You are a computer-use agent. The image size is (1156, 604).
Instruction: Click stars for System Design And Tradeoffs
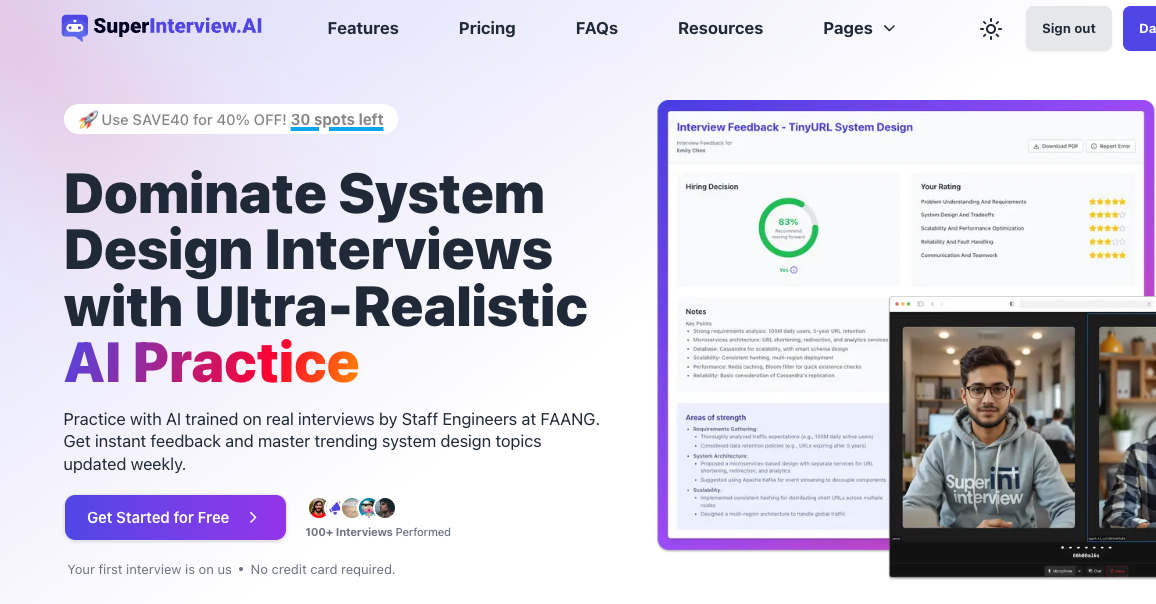tap(1107, 215)
